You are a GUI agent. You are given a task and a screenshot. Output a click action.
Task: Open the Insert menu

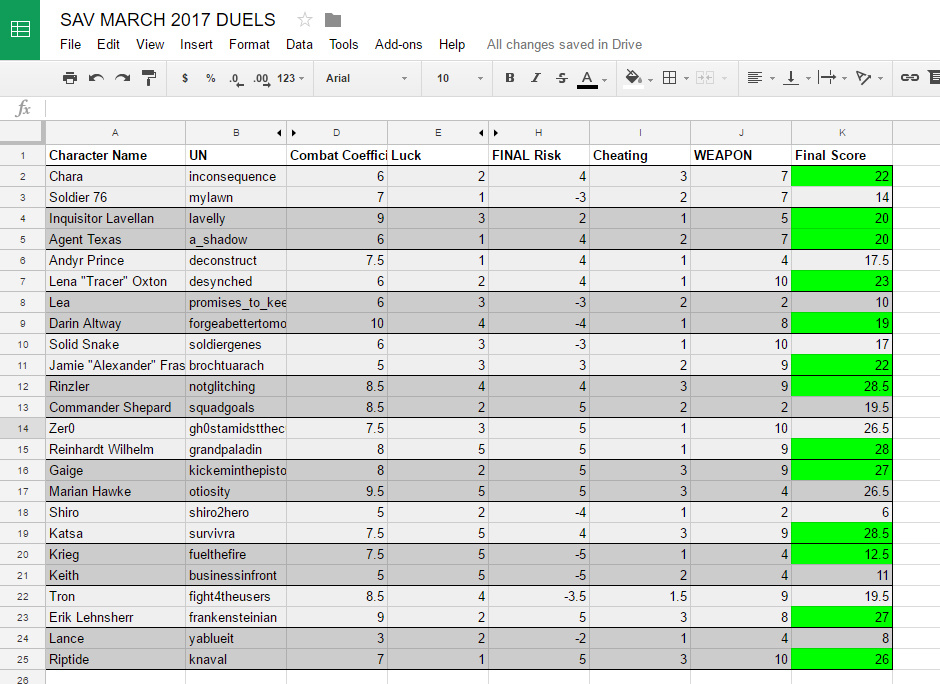coord(196,44)
